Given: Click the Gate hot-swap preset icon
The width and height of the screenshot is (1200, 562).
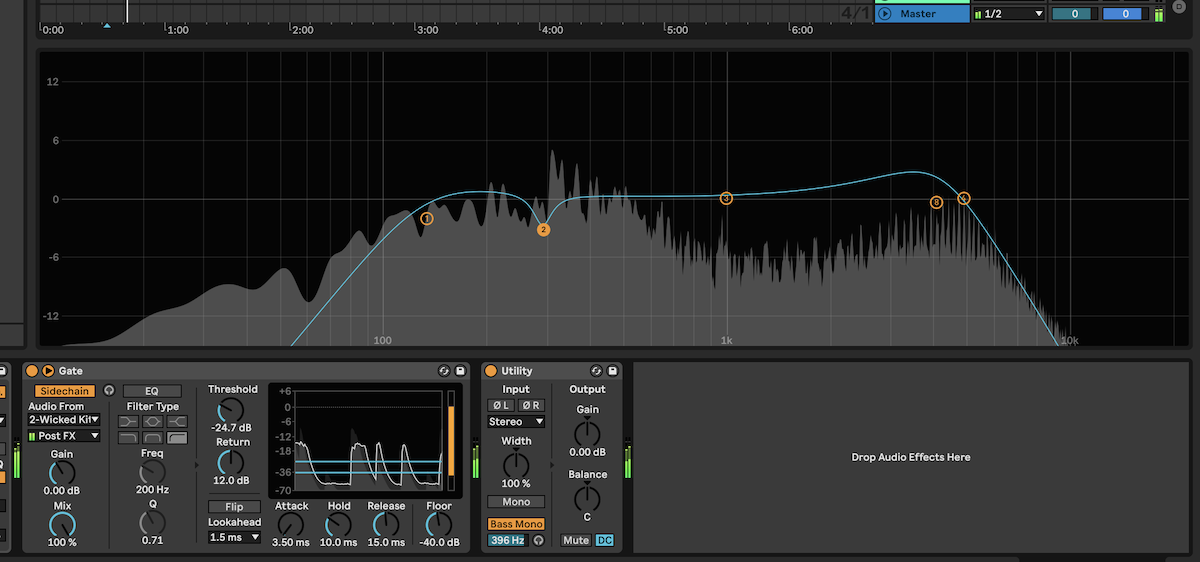Looking at the screenshot, I should tap(444, 371).
